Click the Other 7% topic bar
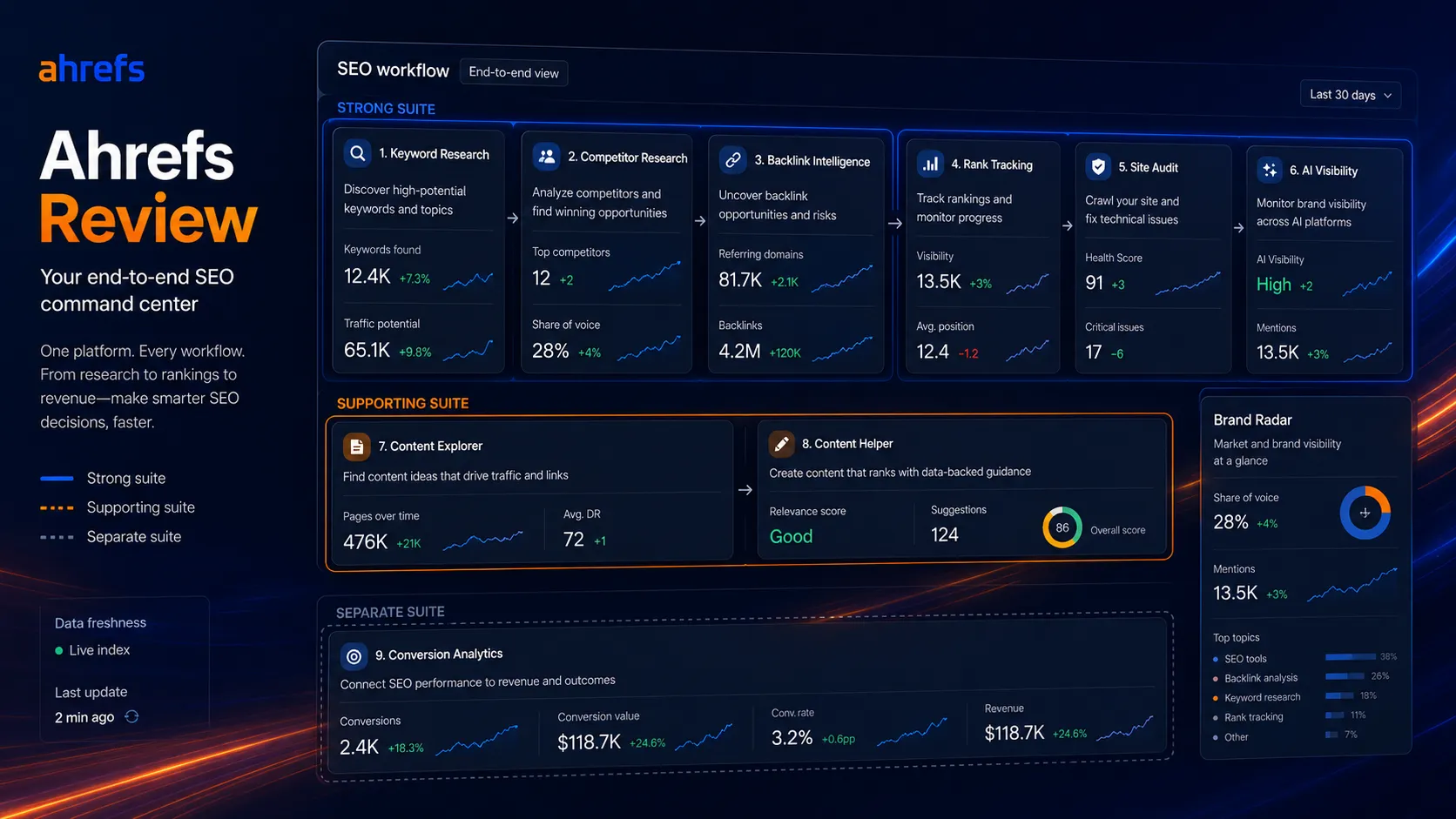Screen dimensions: 1456x819 tap(1332, 735)
